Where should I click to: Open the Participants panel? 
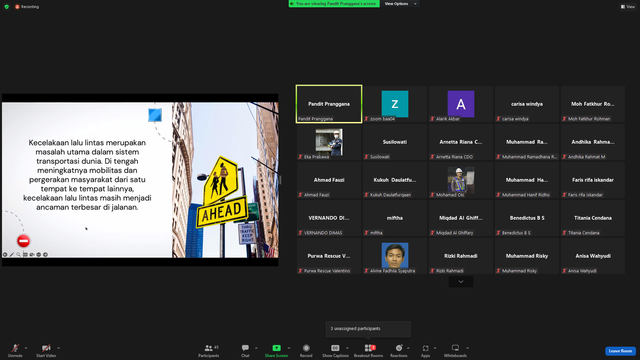(x=209, y=350)
